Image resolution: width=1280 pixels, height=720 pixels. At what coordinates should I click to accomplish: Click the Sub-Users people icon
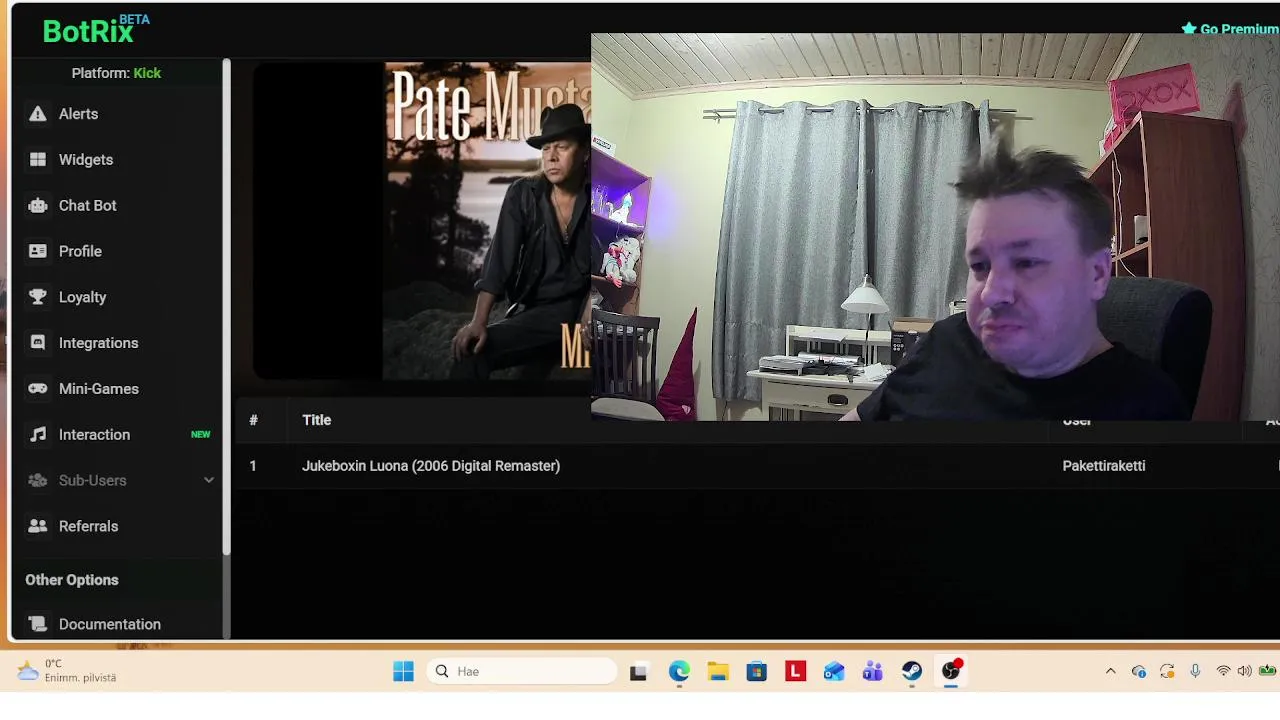[x=38, y=481]
